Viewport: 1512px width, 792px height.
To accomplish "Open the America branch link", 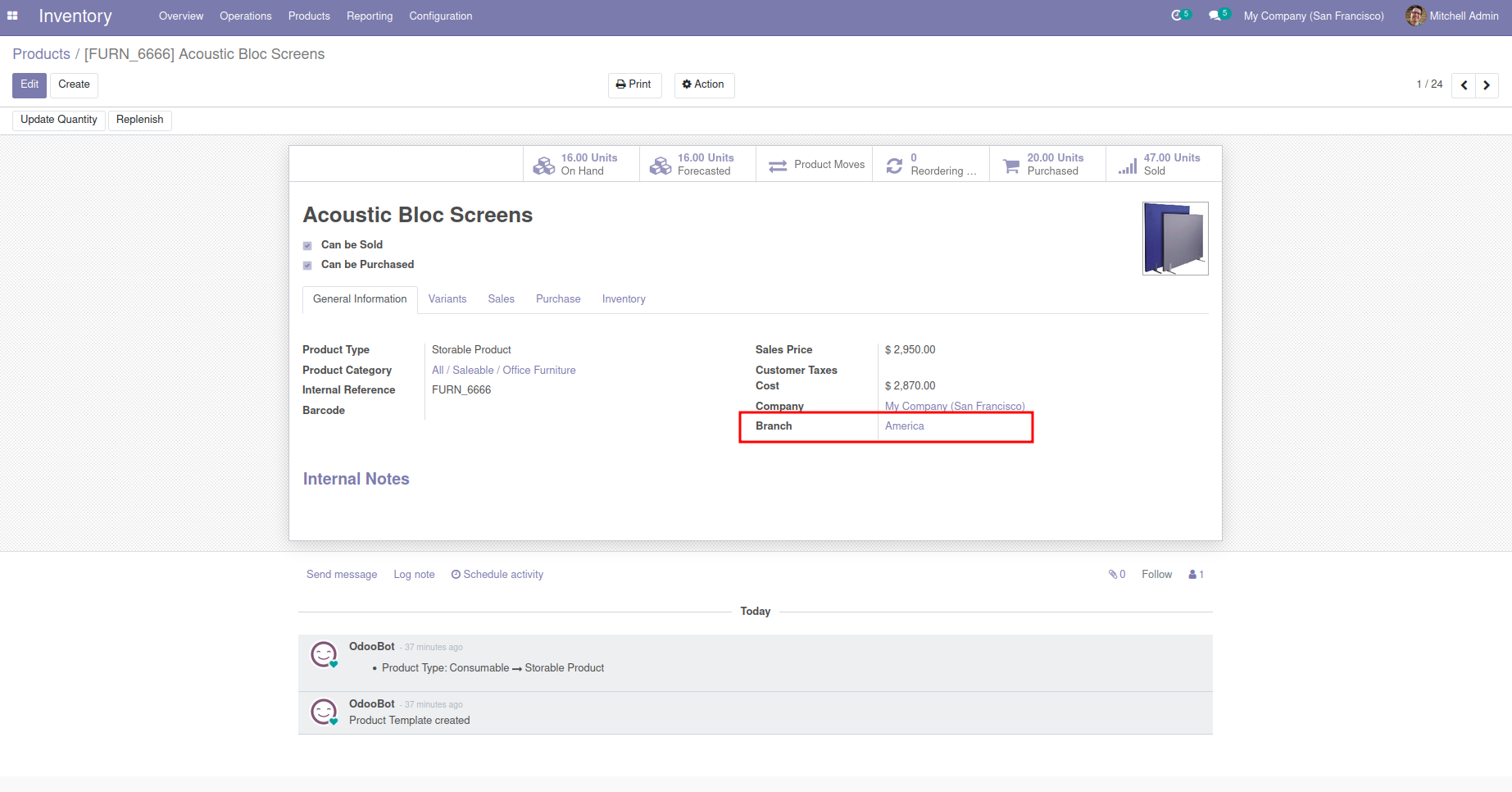I will tap(904, 426).
